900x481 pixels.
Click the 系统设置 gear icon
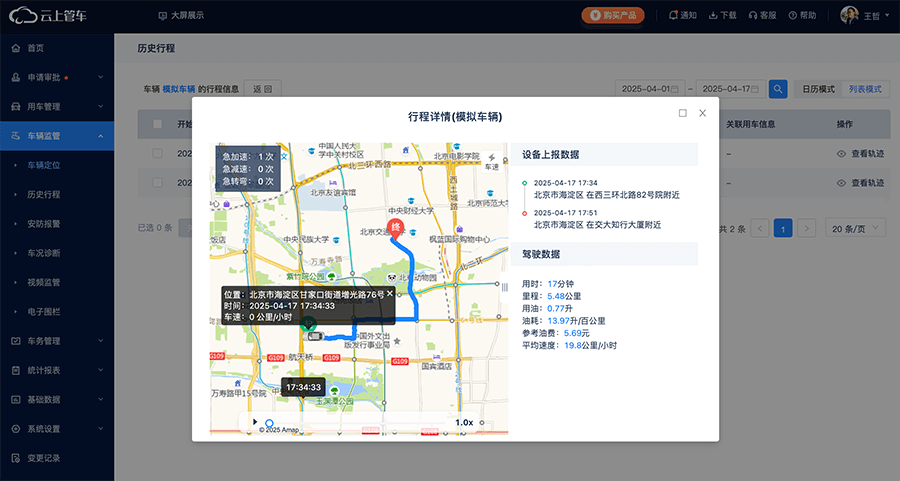15,428
